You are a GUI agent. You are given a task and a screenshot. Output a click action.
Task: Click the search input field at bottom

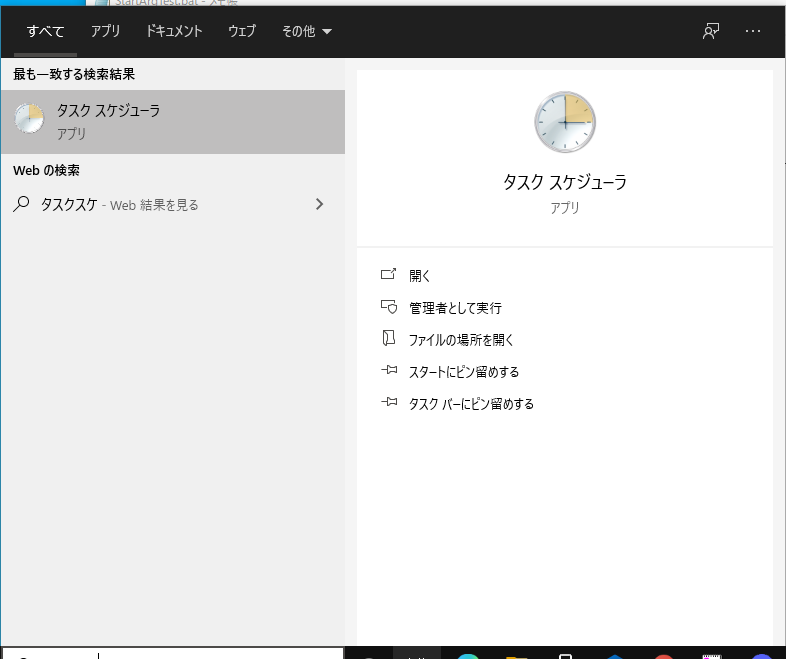(x=172, y=653)
